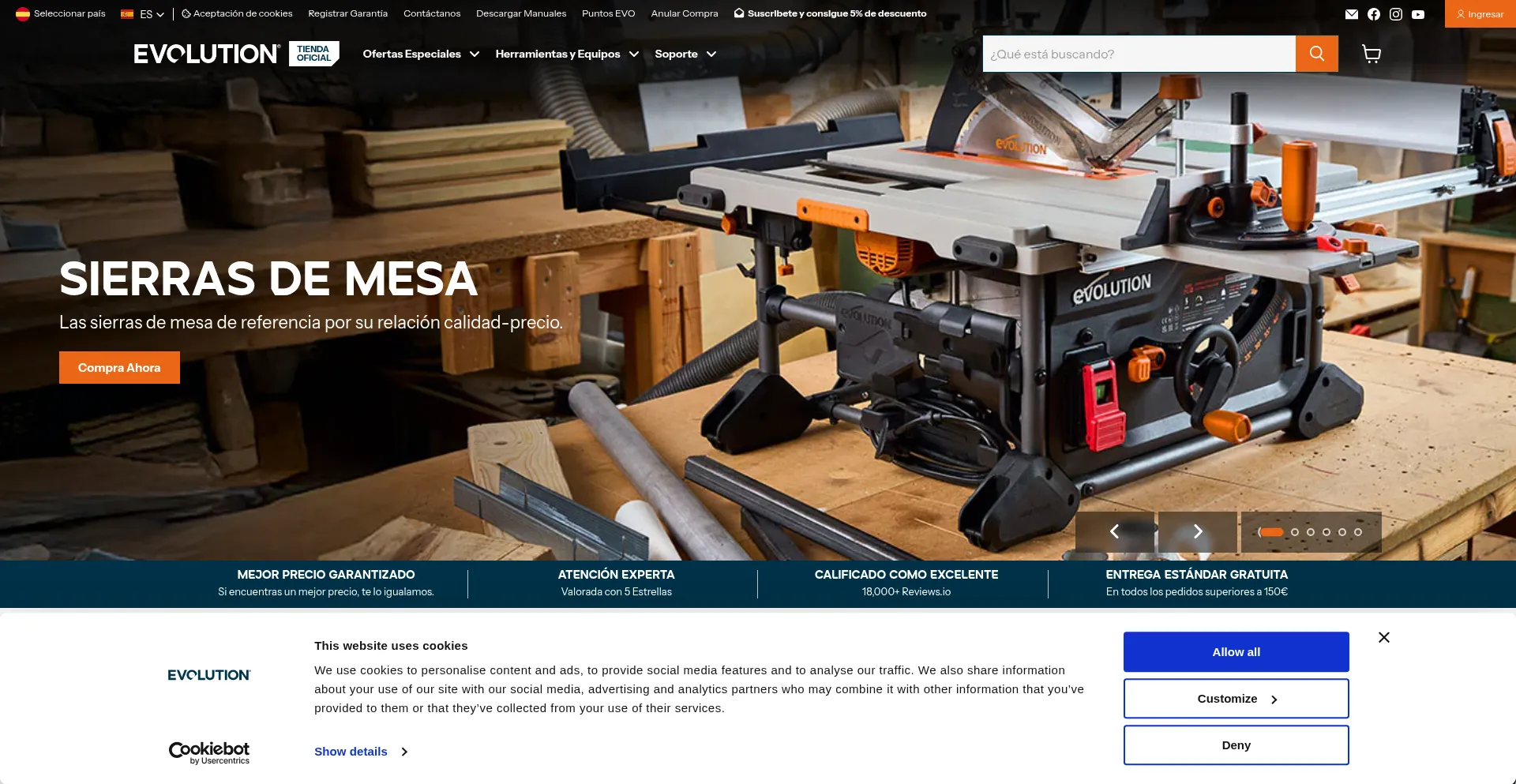
Task: Show previous slide with left arrow
Action: 1115,531
